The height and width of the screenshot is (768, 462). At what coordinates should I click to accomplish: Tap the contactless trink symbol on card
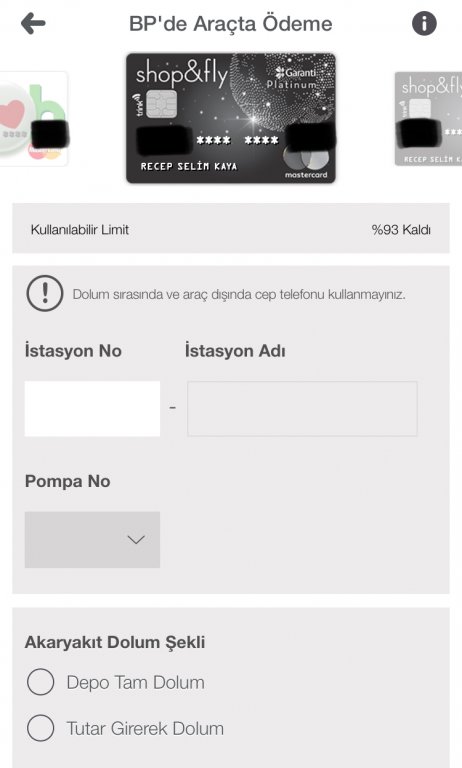[x=138, y=104]
